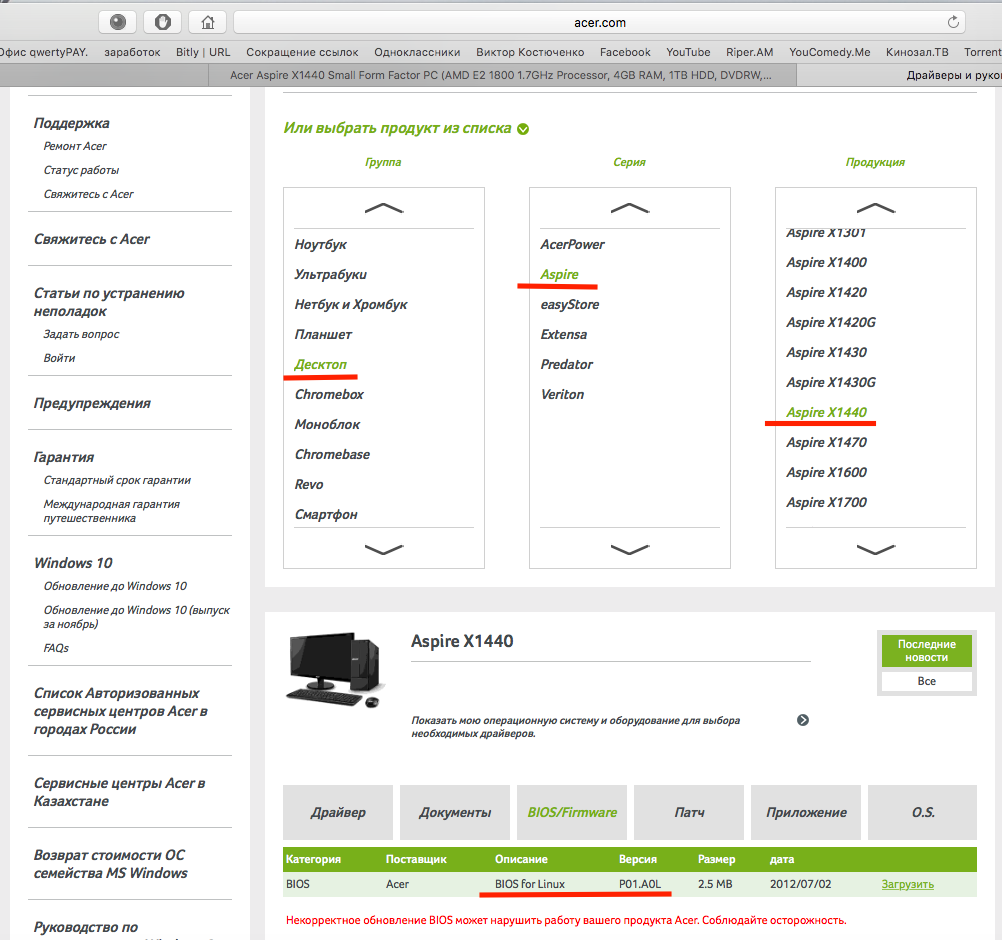Viewport: 1002px width, 940px height.
Task: Click the Загрузить download link for BIOS
Action: coord(907,884)
